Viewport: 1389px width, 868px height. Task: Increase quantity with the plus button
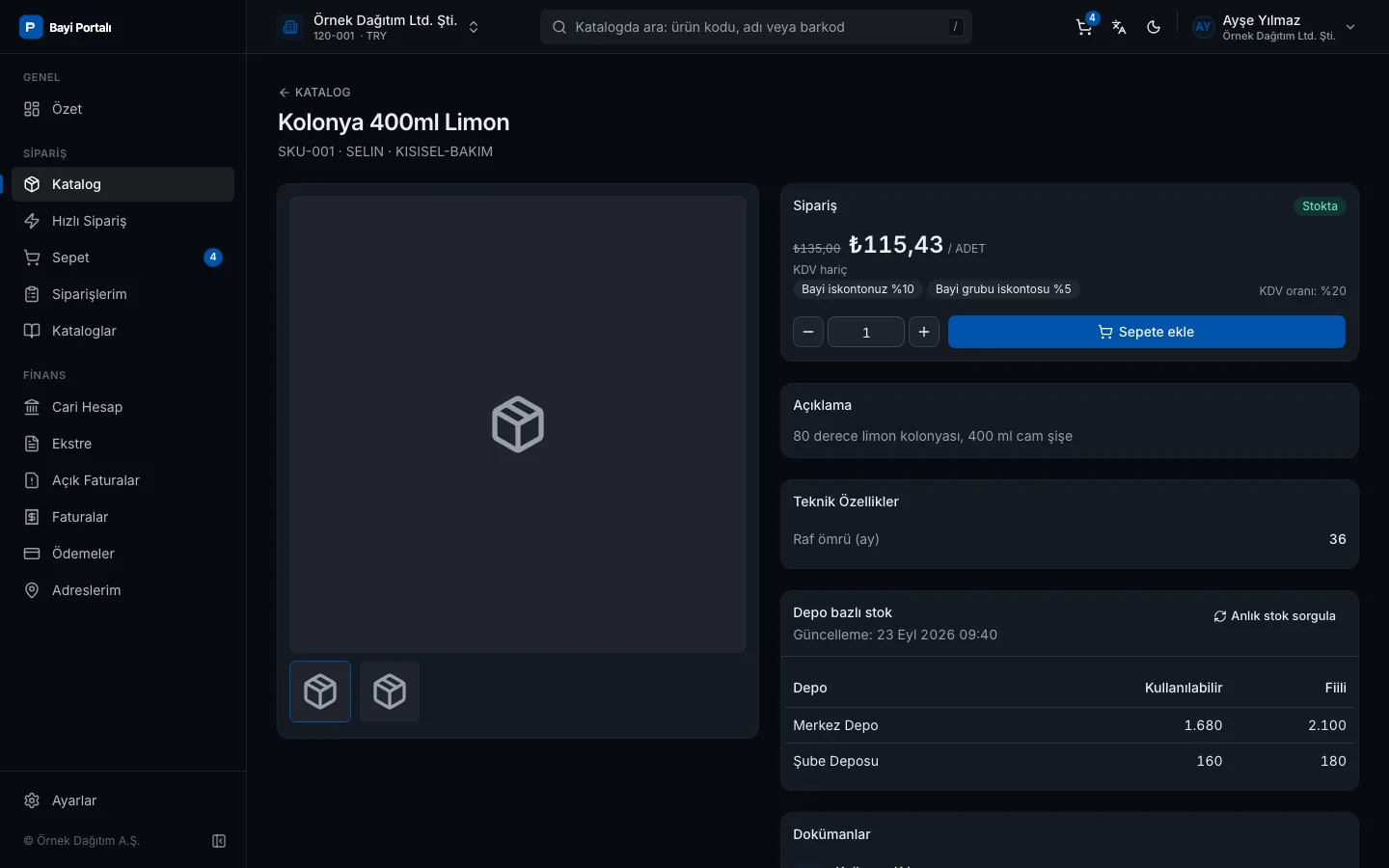[924, 332]
